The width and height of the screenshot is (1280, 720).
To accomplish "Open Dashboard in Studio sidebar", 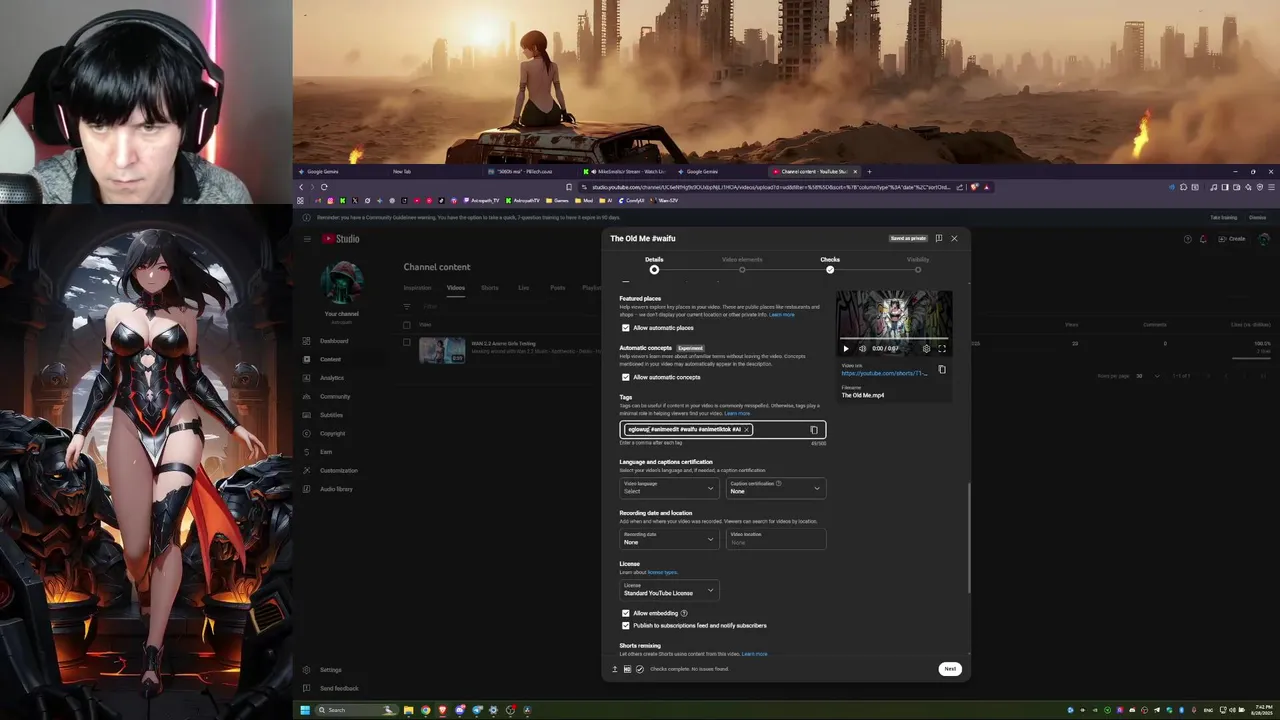I will pyautogui.click(x=334, y=341).
